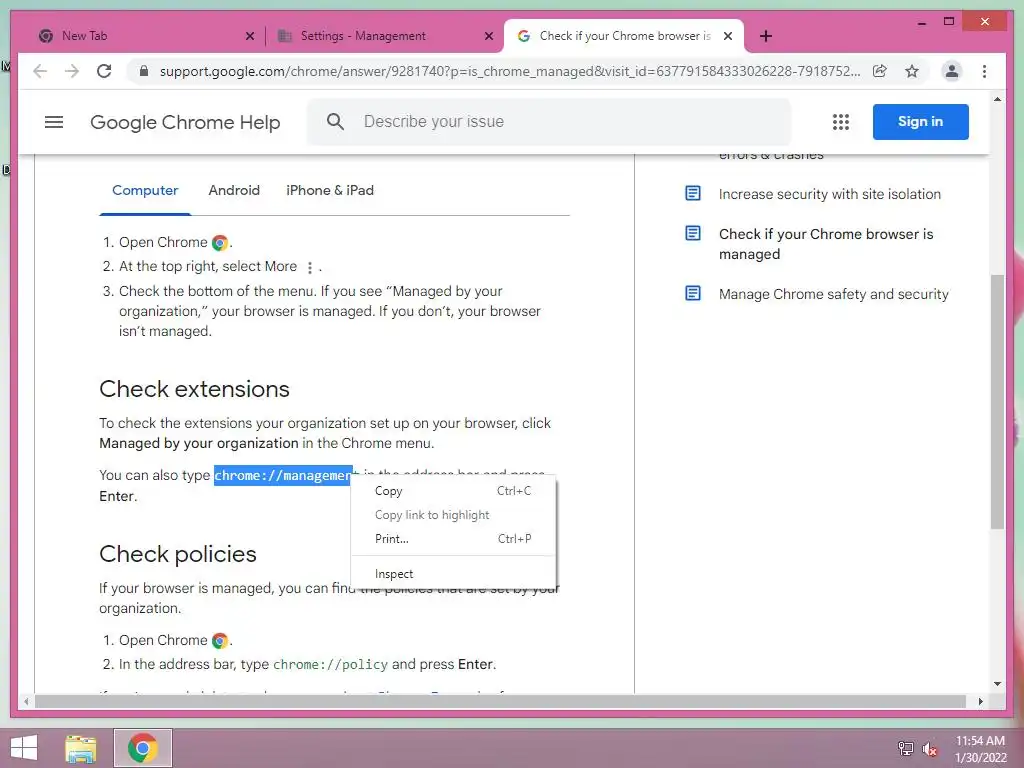Click the scroll left arrow

click(25, 701)
